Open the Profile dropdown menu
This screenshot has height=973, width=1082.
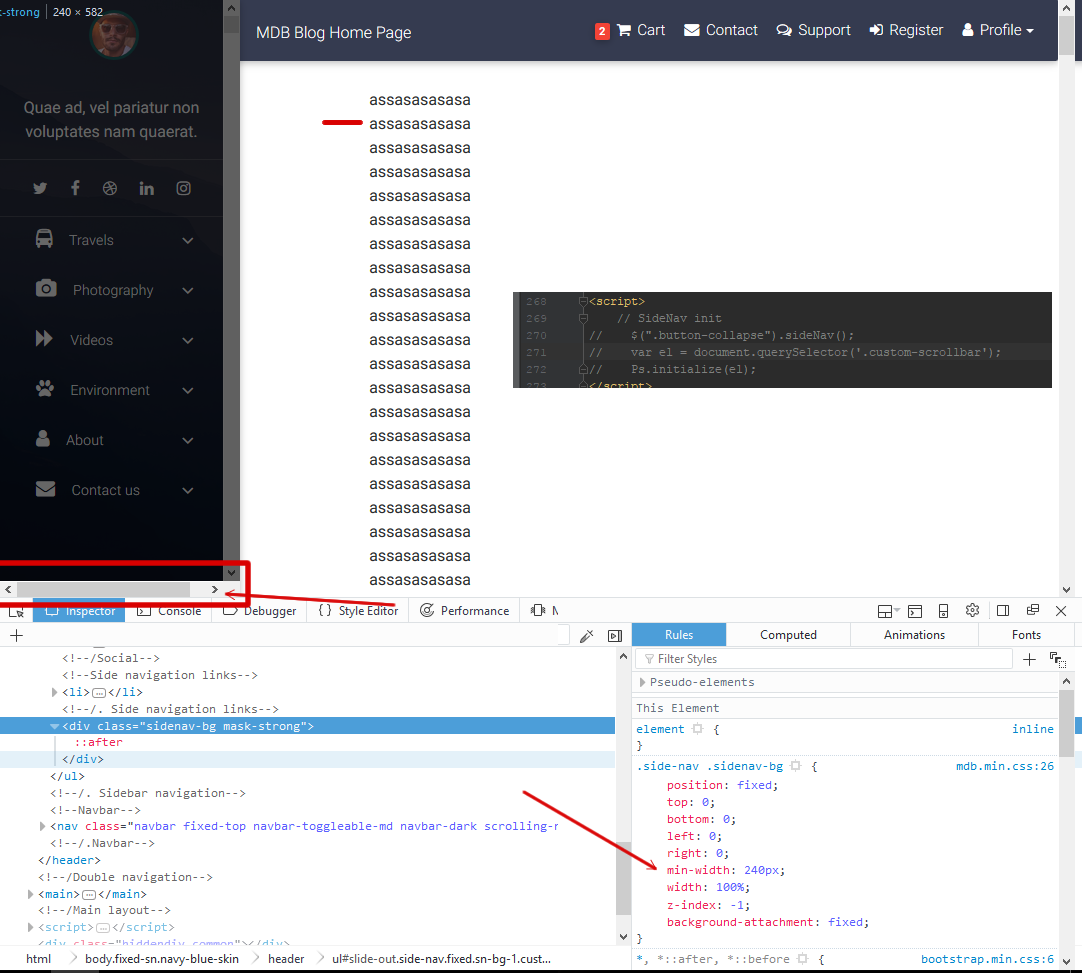(x=998, y=30)
